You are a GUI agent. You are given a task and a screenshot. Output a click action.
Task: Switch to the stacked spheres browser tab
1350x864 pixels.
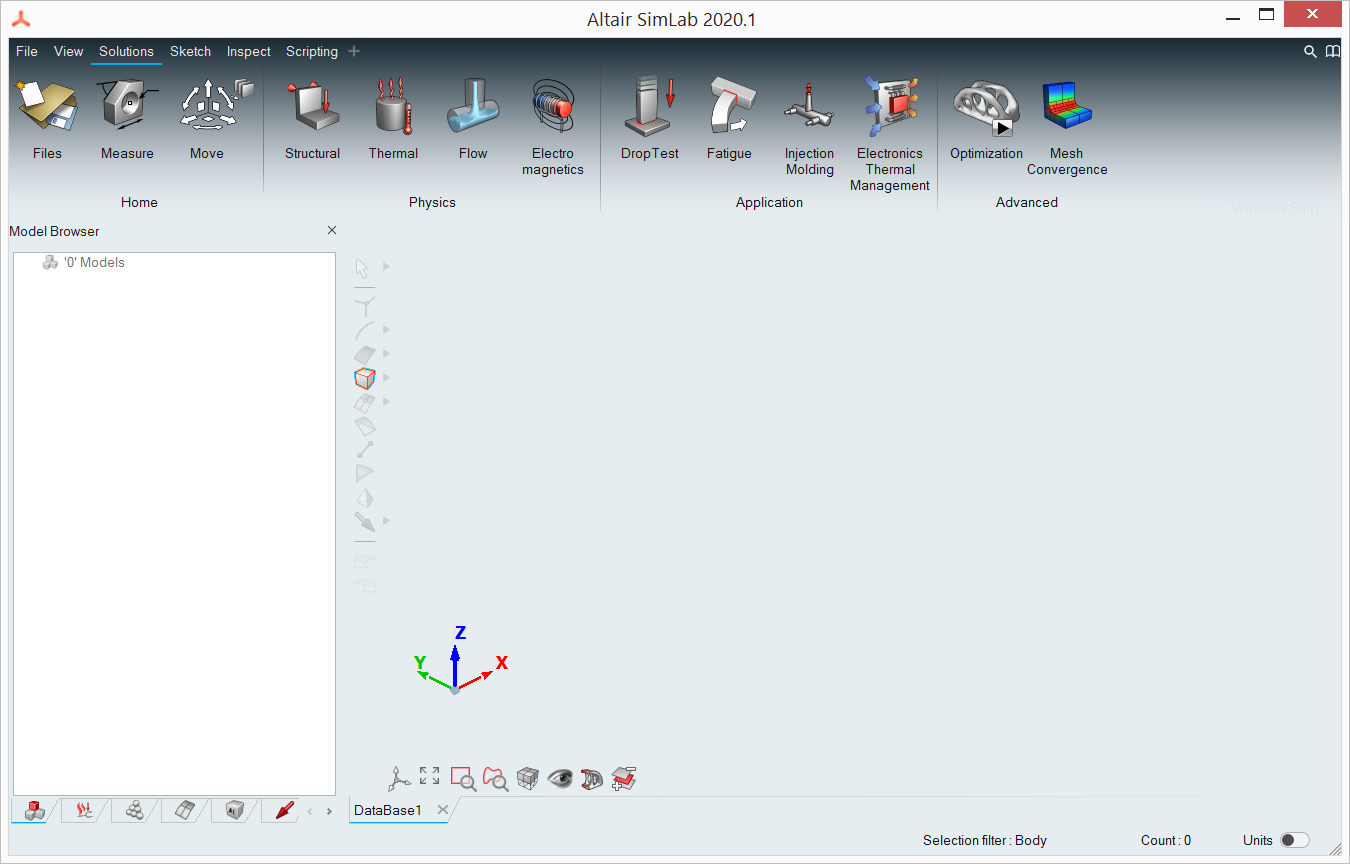click(x=135, y=810)
